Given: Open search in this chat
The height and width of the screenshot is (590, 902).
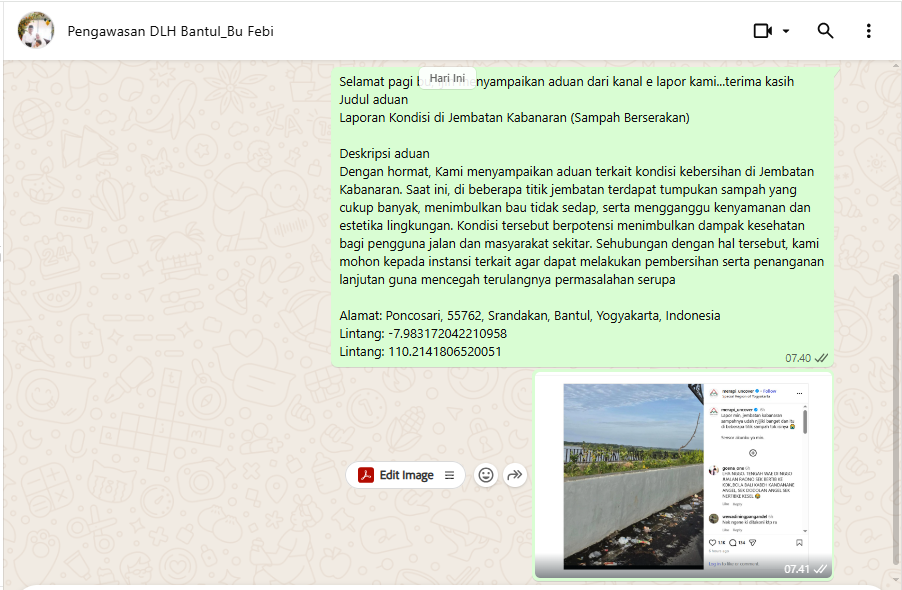Looking at the screenshot, I should coord(825,31).
